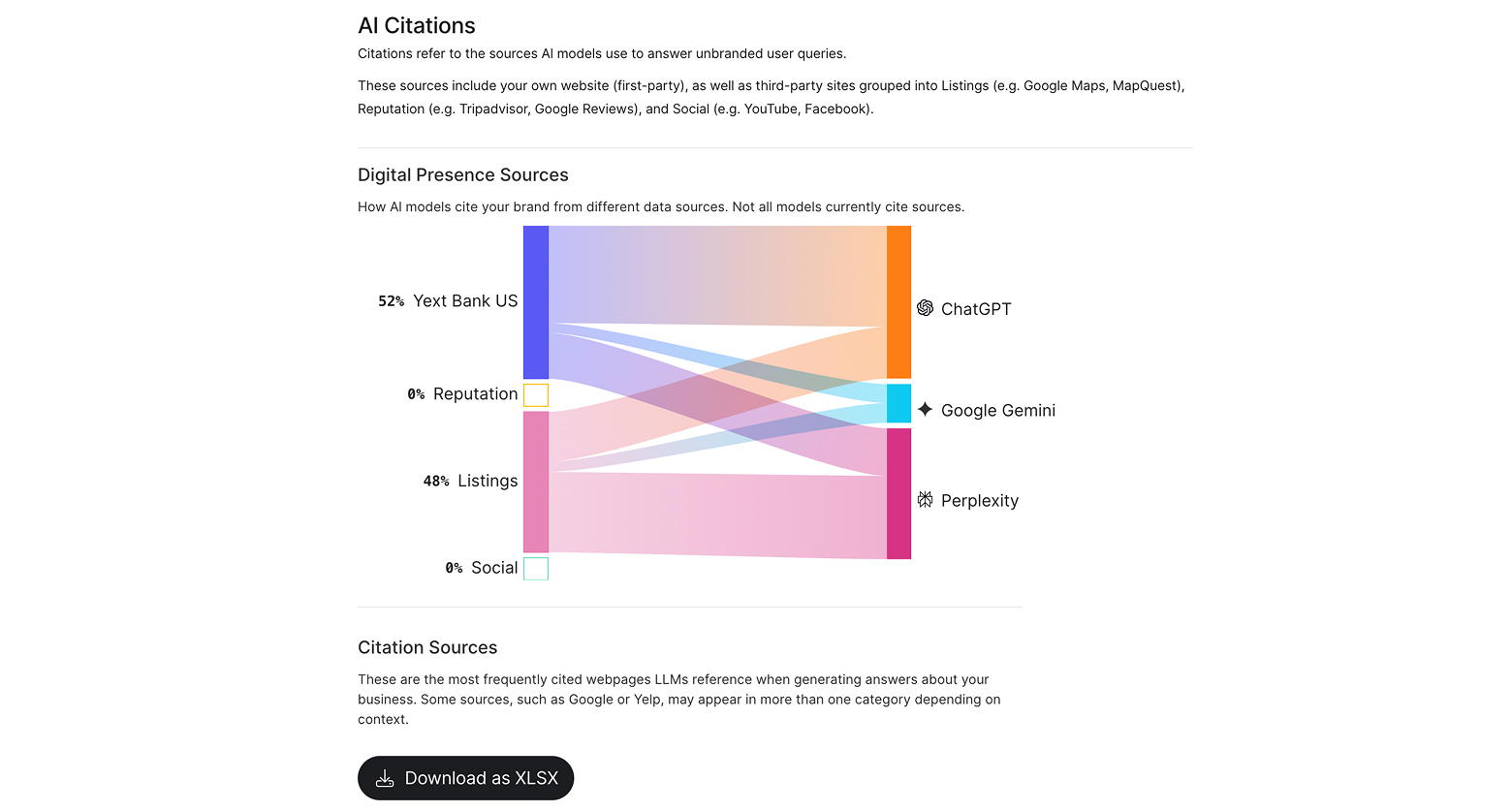Click the blue Yext Bank US bar
Image resolution: width=1512 pixels, height=812 pixels.
(535, 302)
